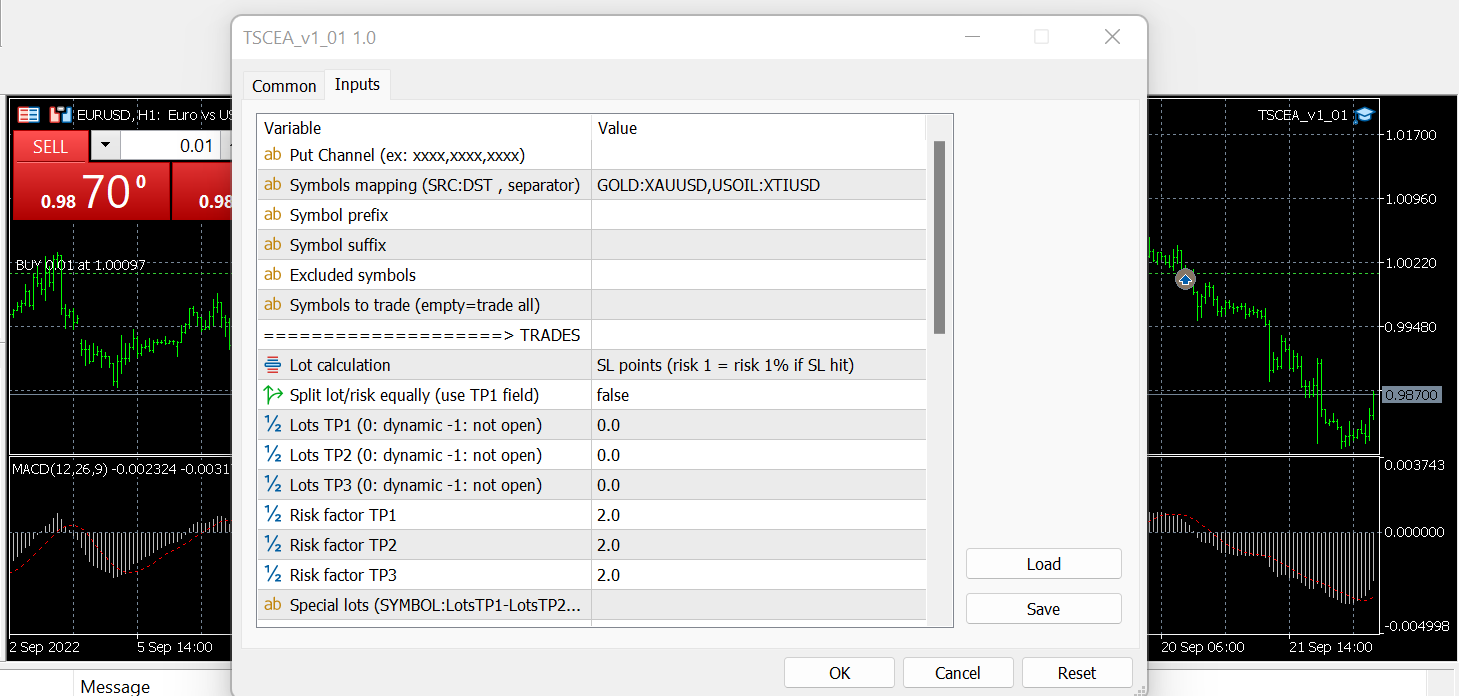Select the Inputs tab
Image resolution: width=1459 pixels, height=696 pixels.
[x=357, y=85]
